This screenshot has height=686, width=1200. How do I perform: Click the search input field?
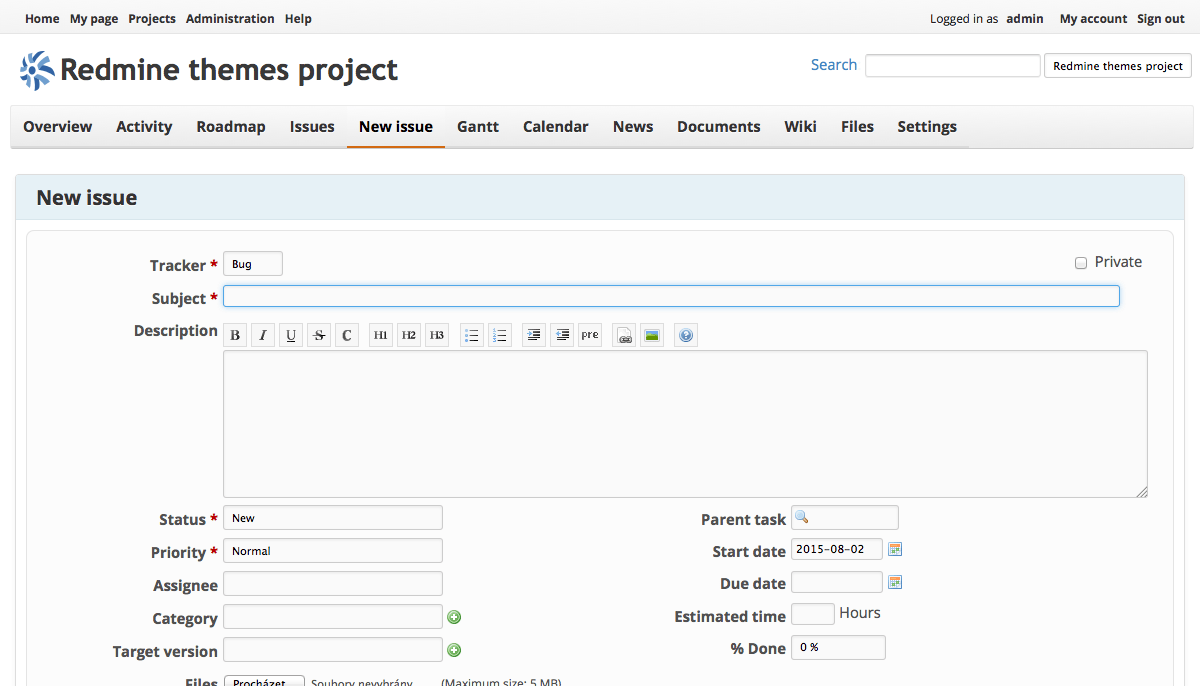click(953, 66)
